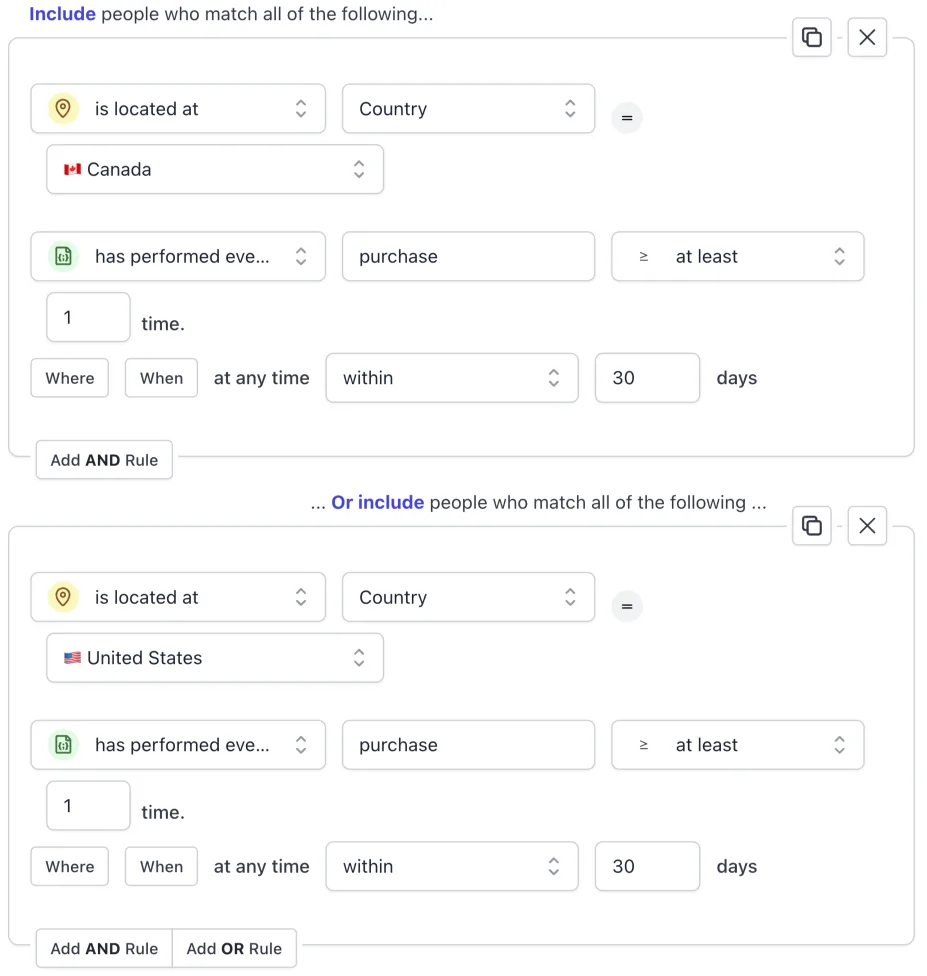Open the Canada country dropdown
Viewport: 927px width, 976px height.
tap(215, 169)
